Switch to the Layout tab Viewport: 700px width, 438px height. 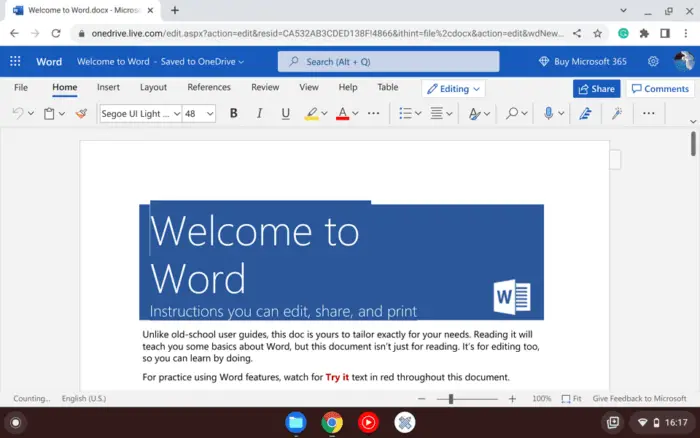pos(153,88)
